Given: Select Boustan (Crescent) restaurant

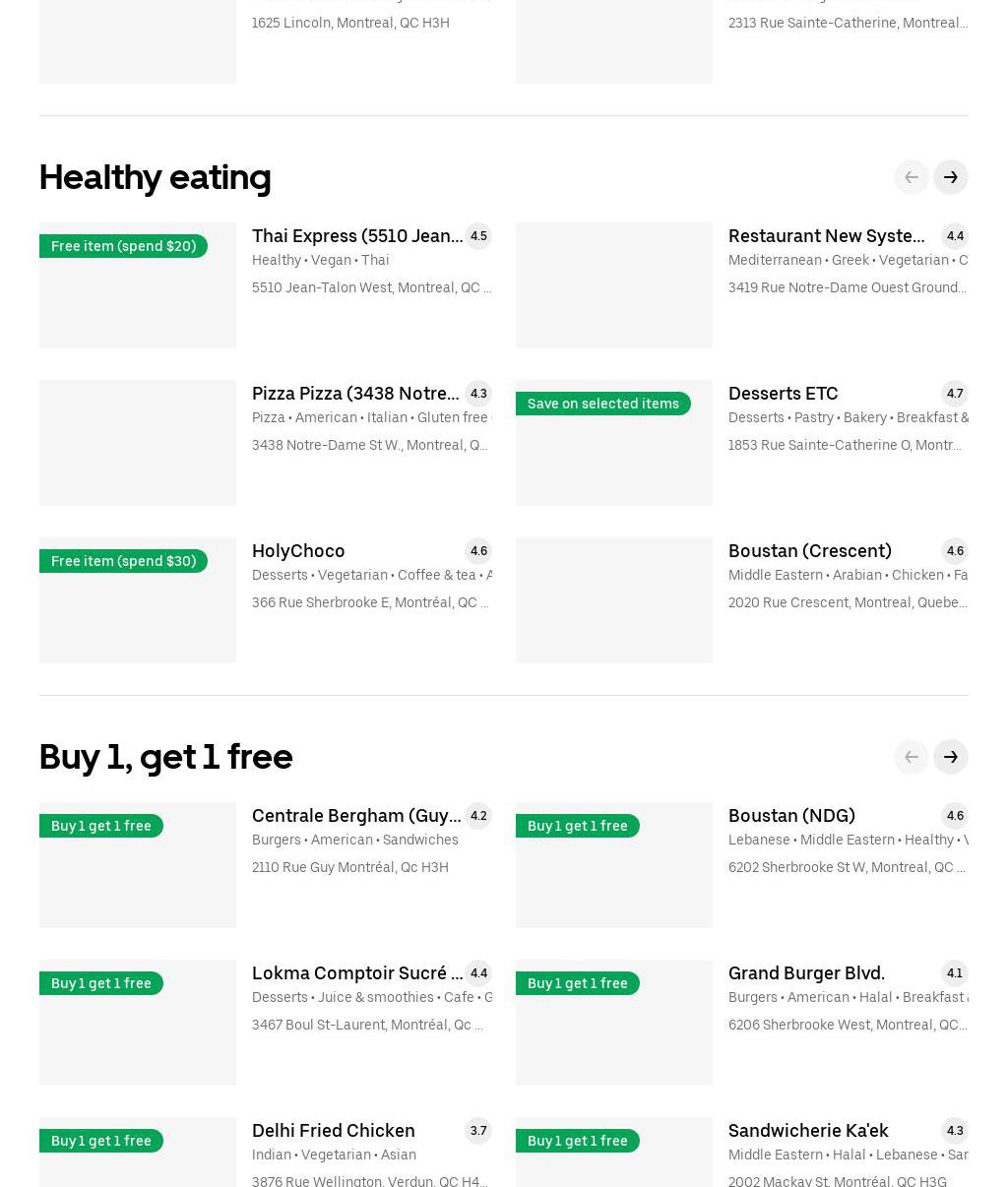Looking at the screenshot, I should click(x=809, y=551).
